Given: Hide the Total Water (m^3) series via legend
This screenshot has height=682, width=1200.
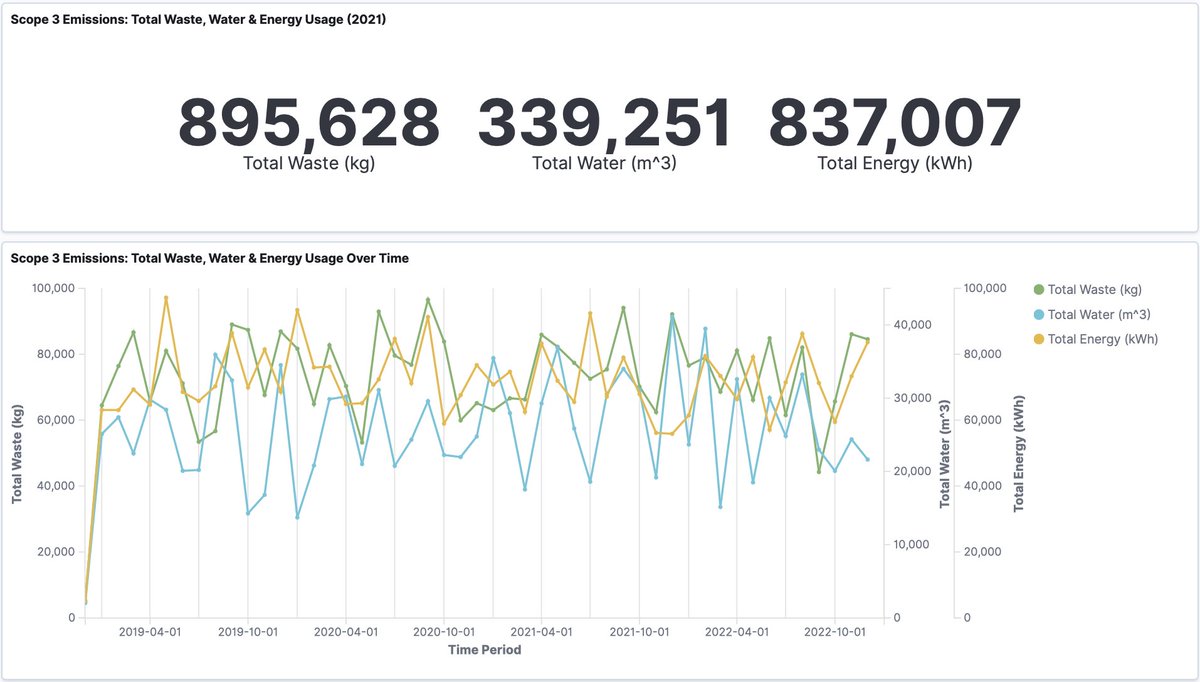Looking at the screenshot, I should pos(1100,314).
